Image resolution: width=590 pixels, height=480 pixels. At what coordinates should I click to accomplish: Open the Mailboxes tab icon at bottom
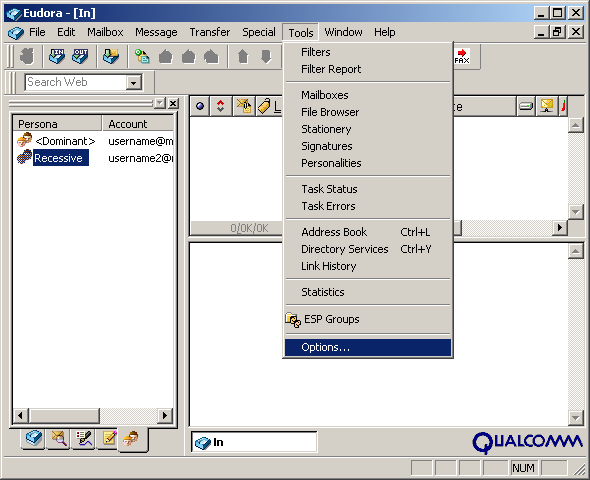(x=33, y=438)
